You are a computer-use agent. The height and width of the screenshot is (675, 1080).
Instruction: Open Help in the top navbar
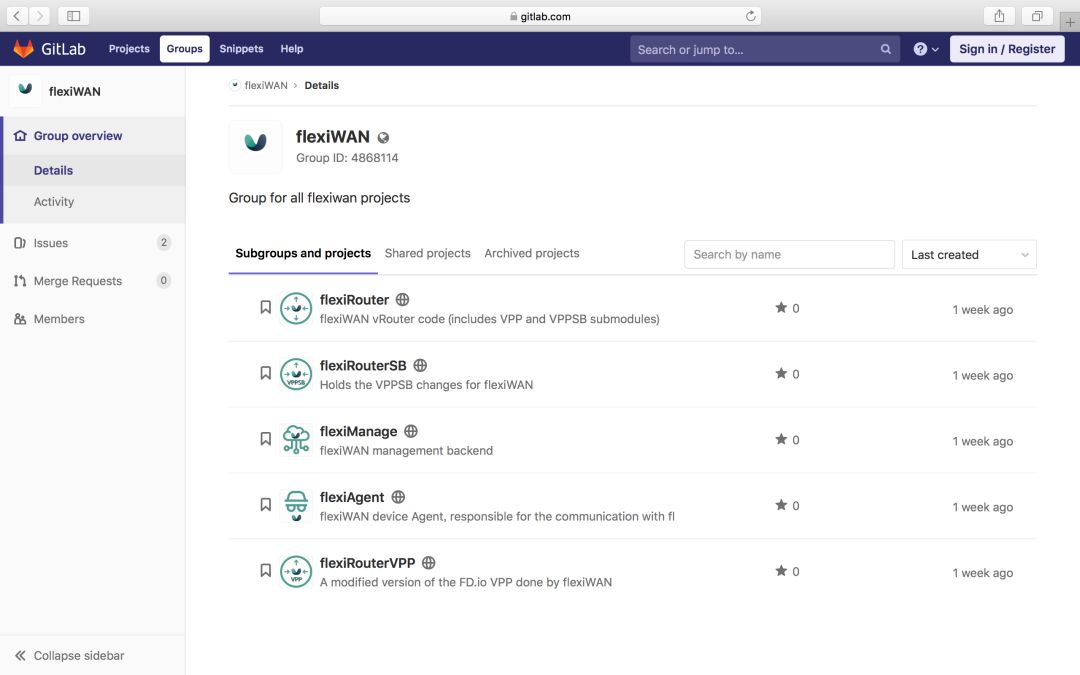coord(291,49)
